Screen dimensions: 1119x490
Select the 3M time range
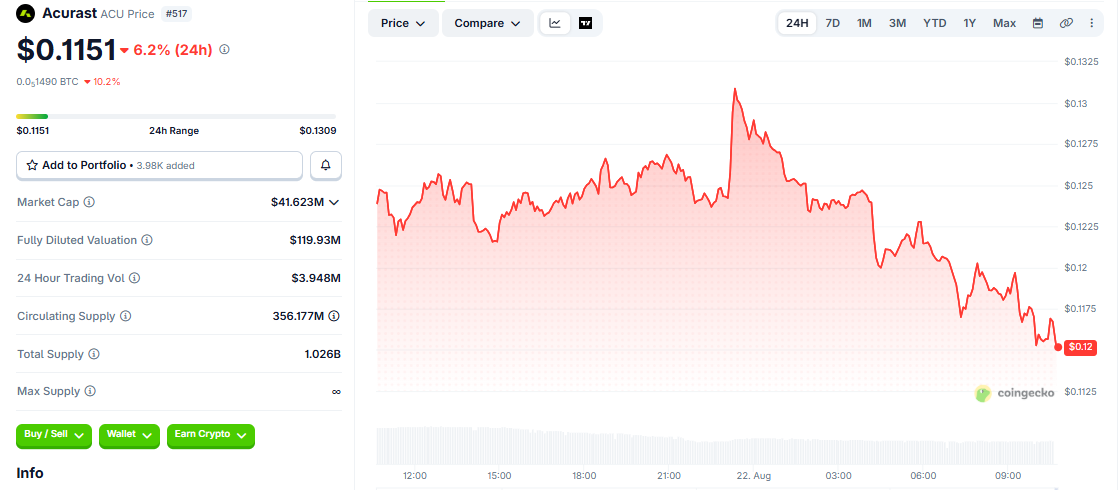[x=898, y=23]
